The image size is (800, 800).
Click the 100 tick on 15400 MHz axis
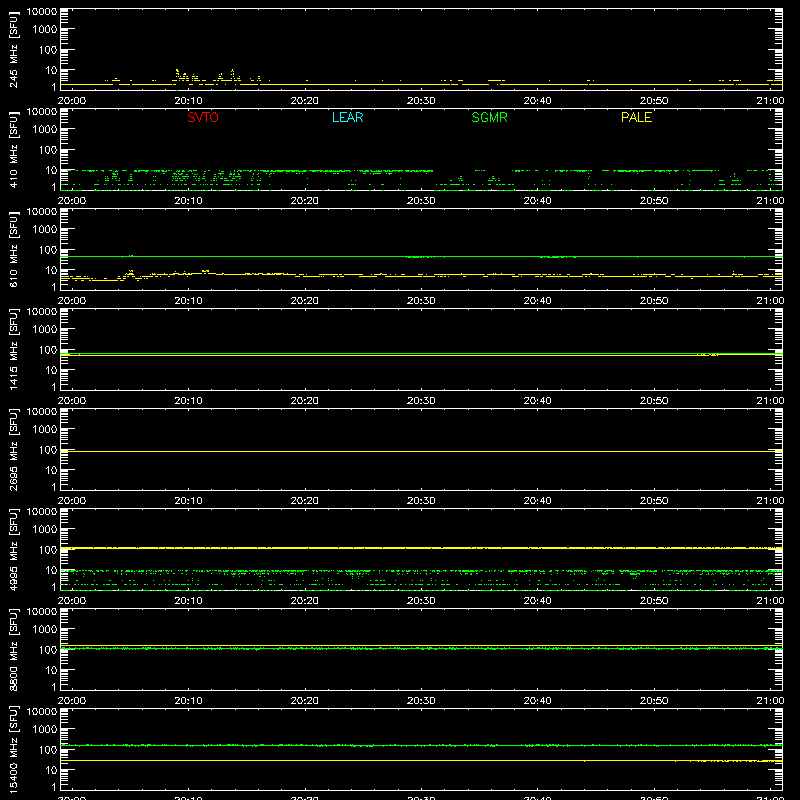click(x=48, y=750)
